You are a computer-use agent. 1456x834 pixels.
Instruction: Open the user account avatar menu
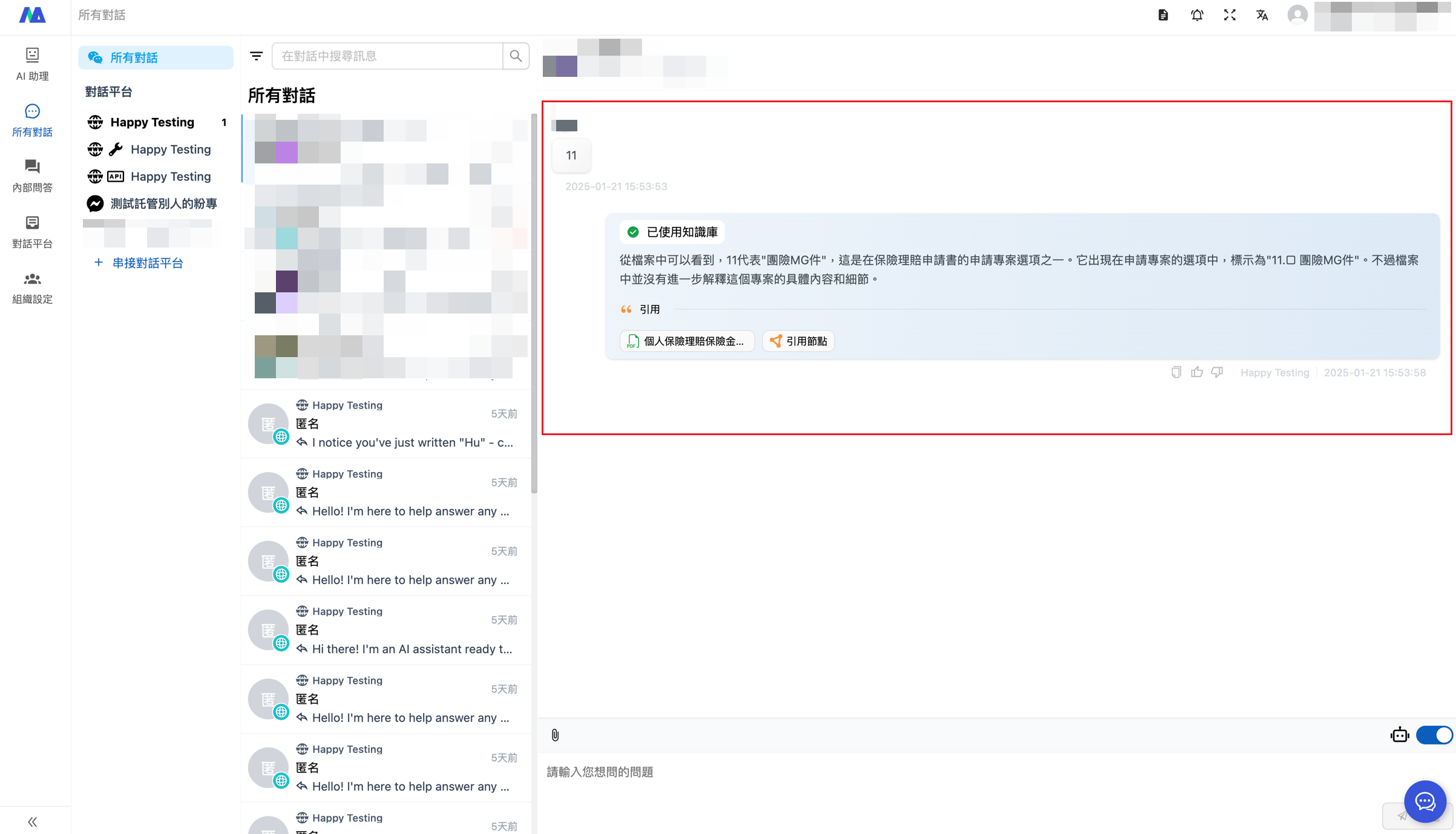[1297, 15]
